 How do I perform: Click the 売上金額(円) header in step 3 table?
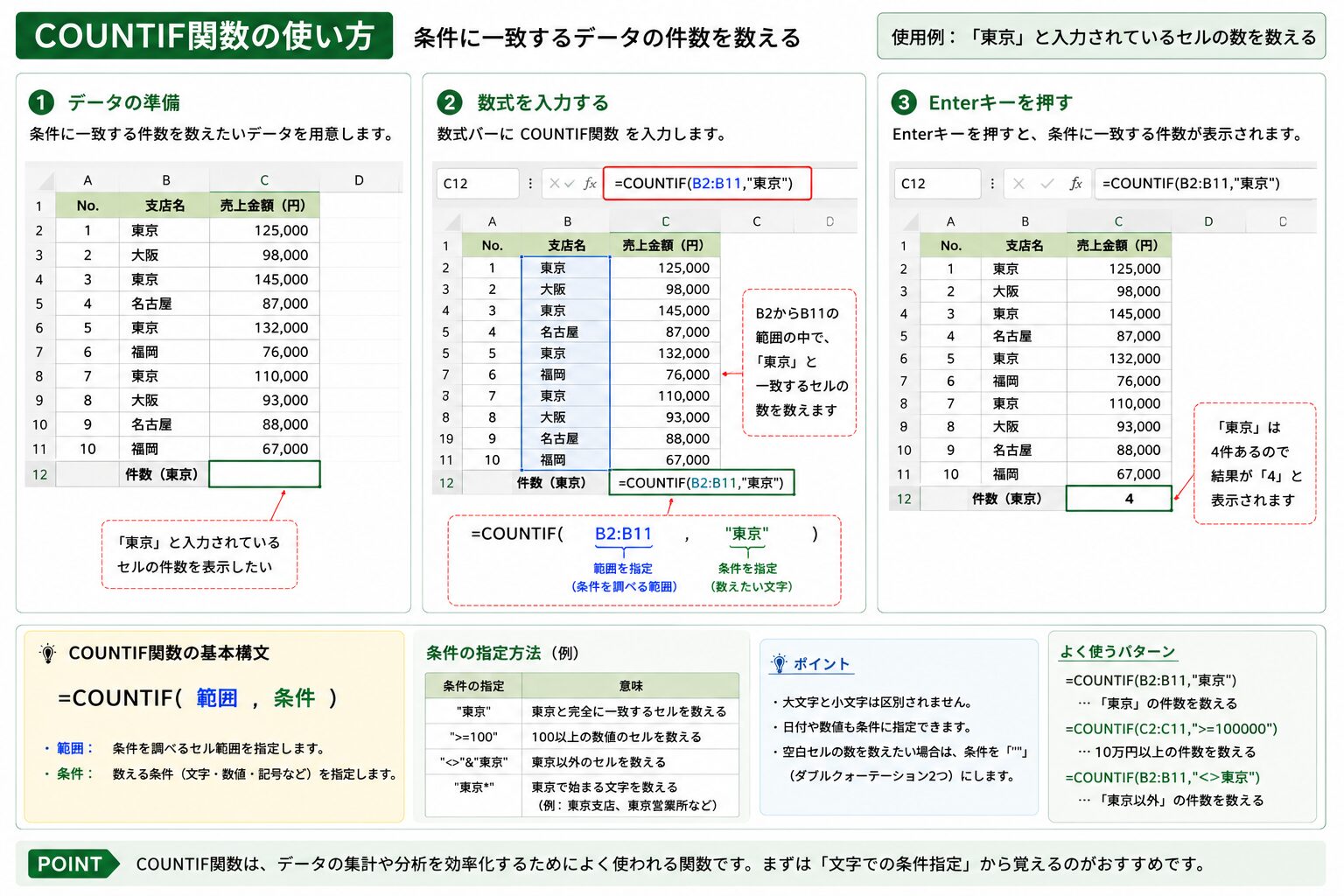coord(1119,246)
